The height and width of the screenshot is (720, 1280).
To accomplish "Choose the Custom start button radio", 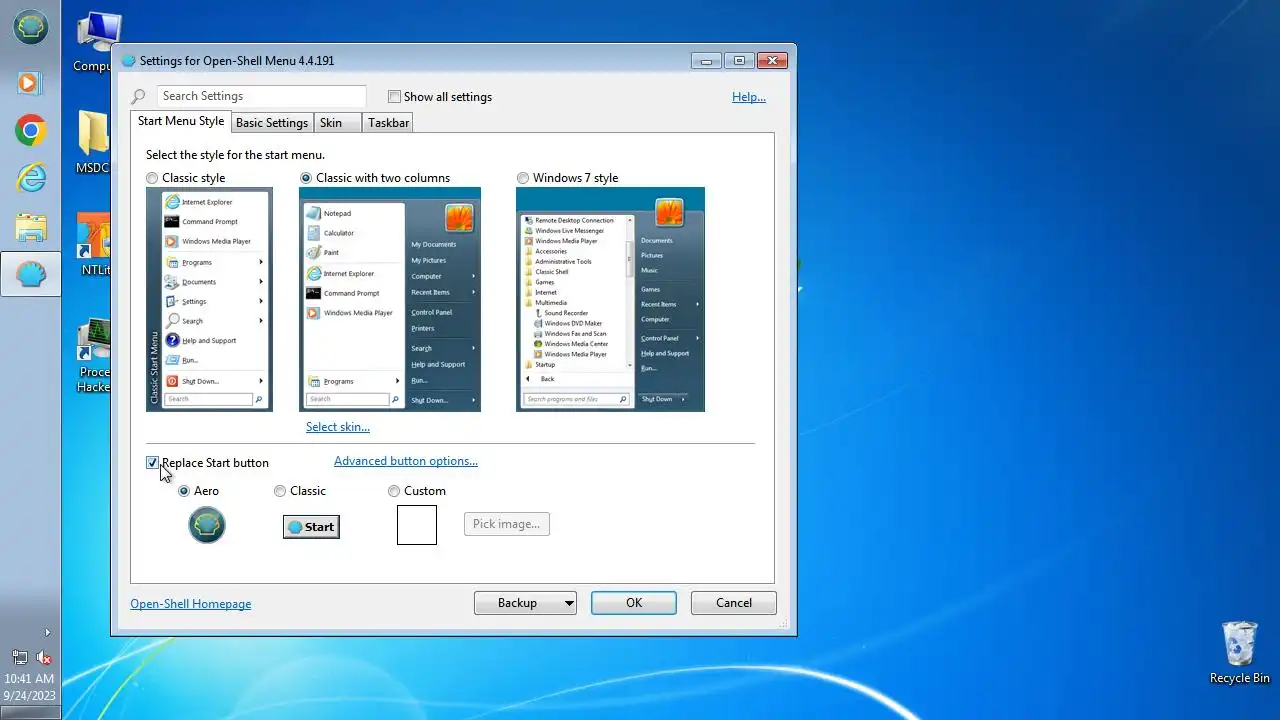I will (394, 491).
